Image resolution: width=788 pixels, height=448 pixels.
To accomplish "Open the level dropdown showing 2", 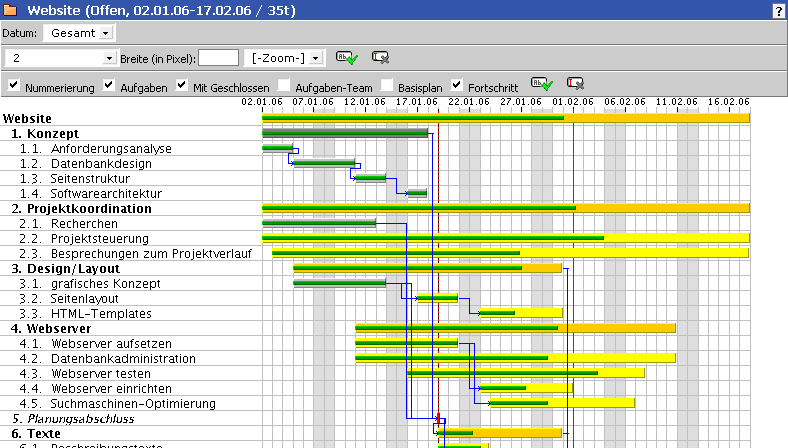I will [x=61, y=58].
